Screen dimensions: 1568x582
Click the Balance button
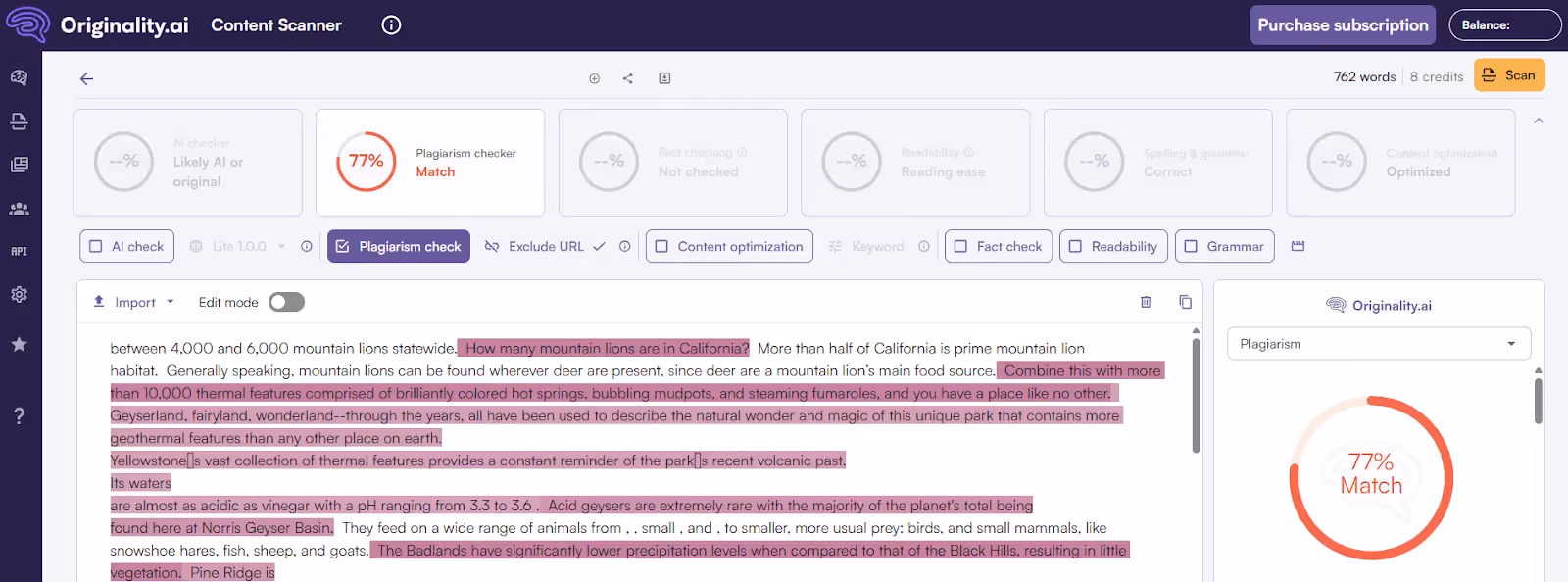1505,25
